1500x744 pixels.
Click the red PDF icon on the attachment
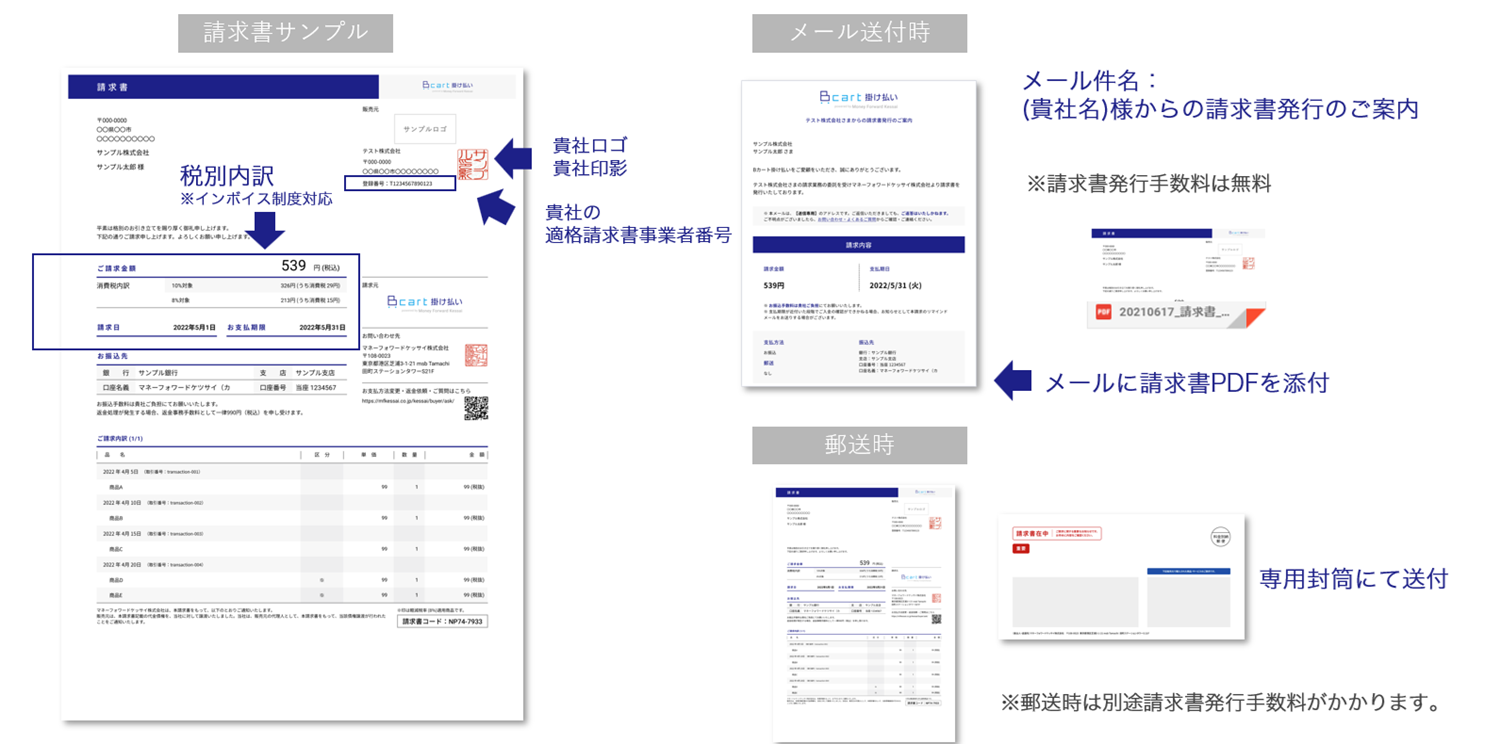point(1104,312)
